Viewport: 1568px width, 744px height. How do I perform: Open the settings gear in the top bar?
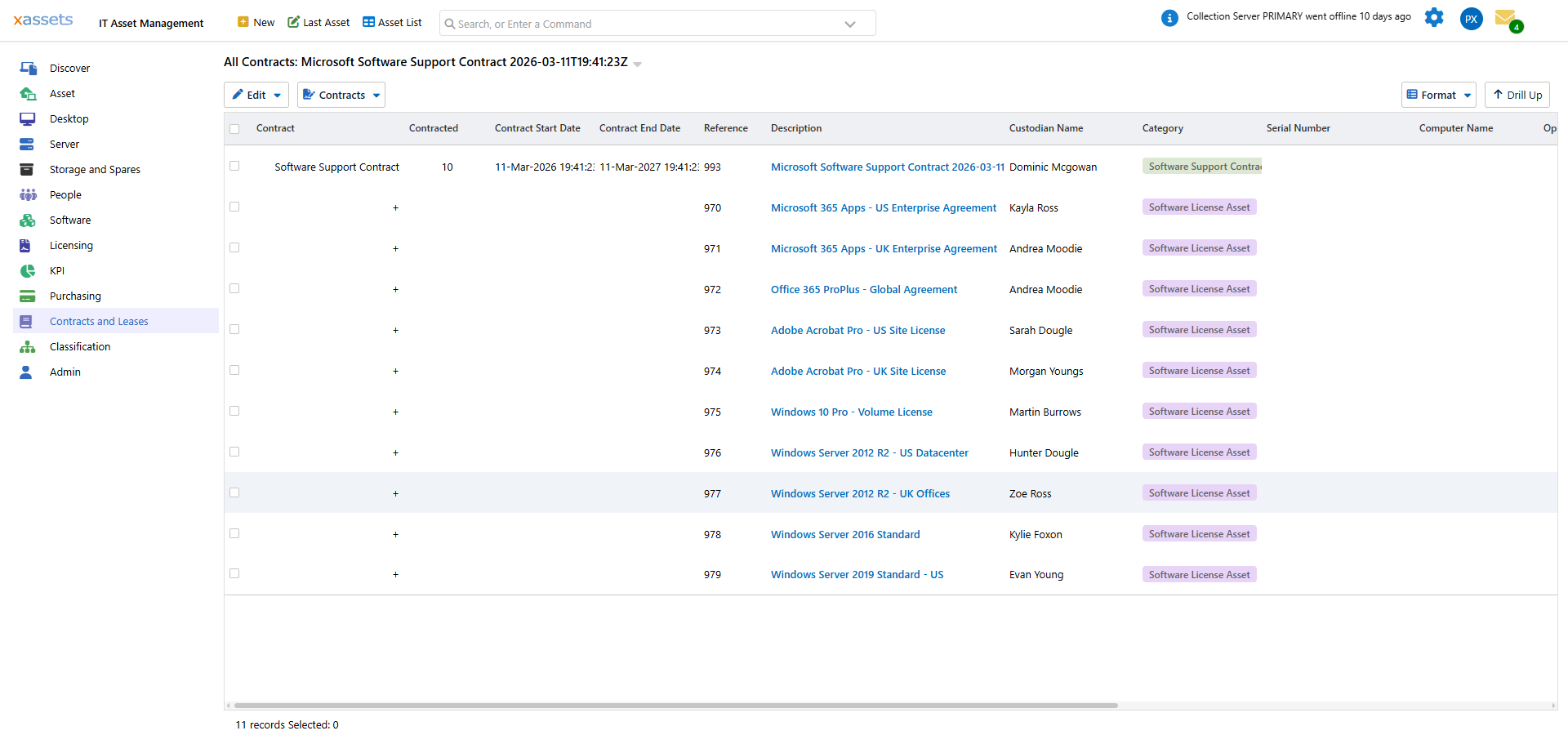(1434, 17)
